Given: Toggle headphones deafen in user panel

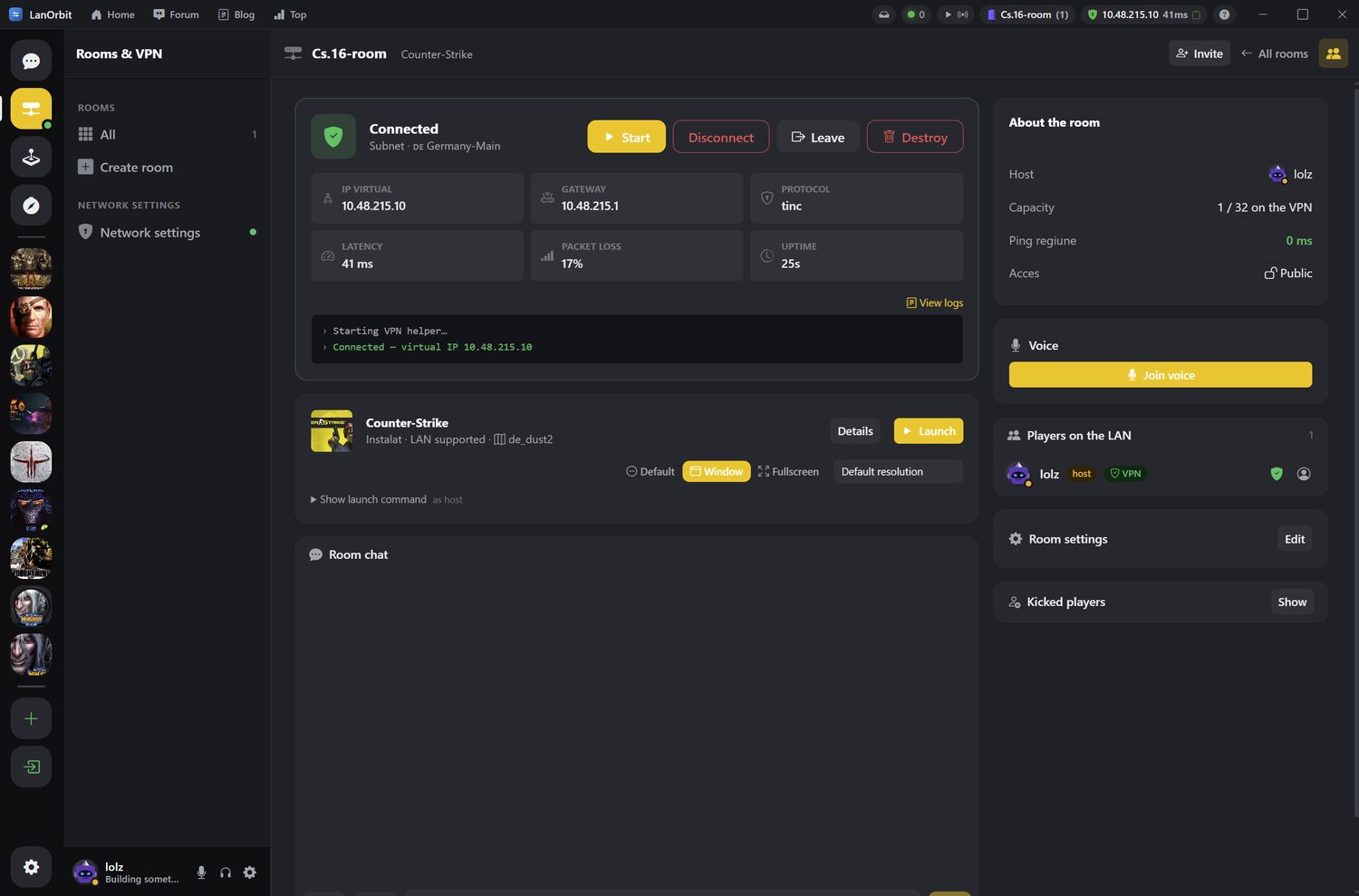Looking at the screenshot, I should click(x=226, y=872).
